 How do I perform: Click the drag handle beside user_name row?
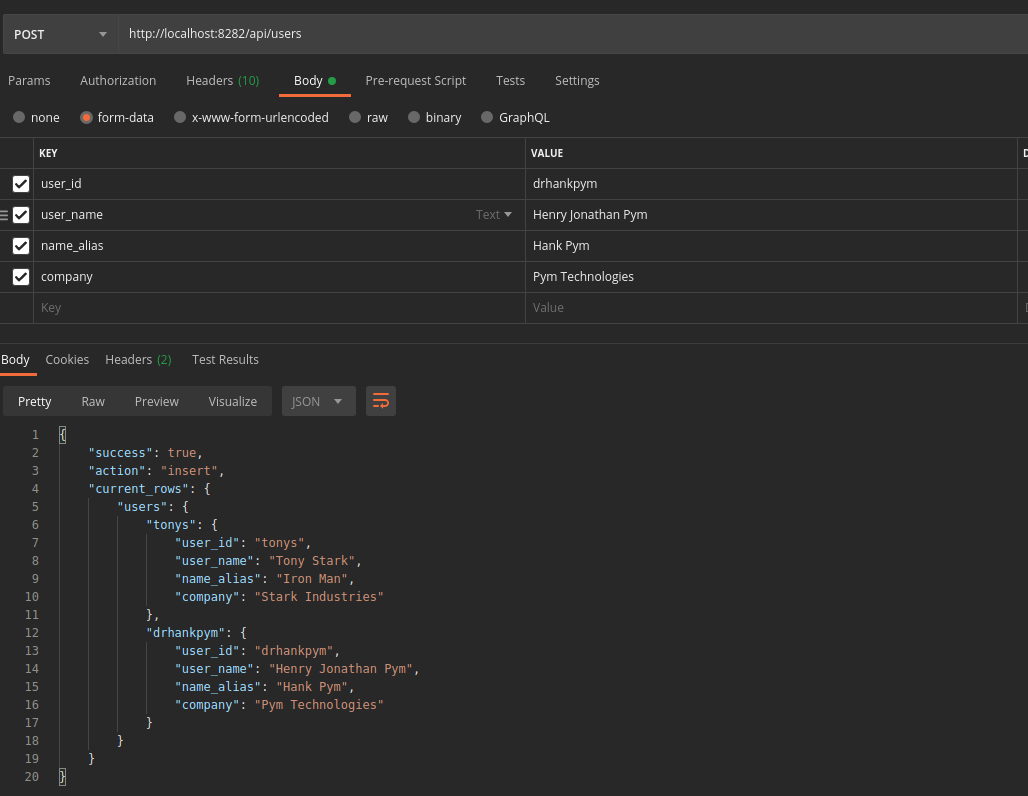coord(4,215)
